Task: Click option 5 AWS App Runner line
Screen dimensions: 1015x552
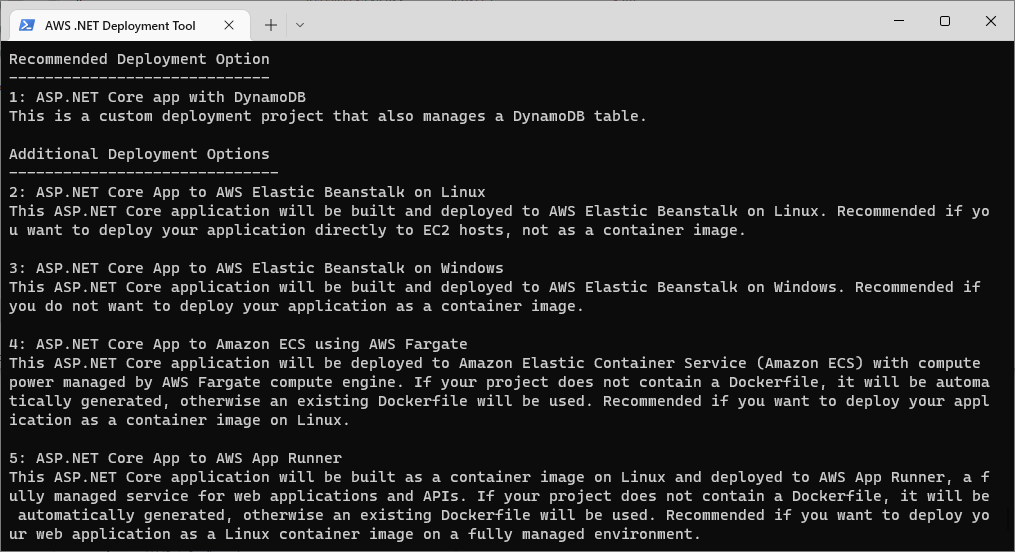Action: (175, 458)
